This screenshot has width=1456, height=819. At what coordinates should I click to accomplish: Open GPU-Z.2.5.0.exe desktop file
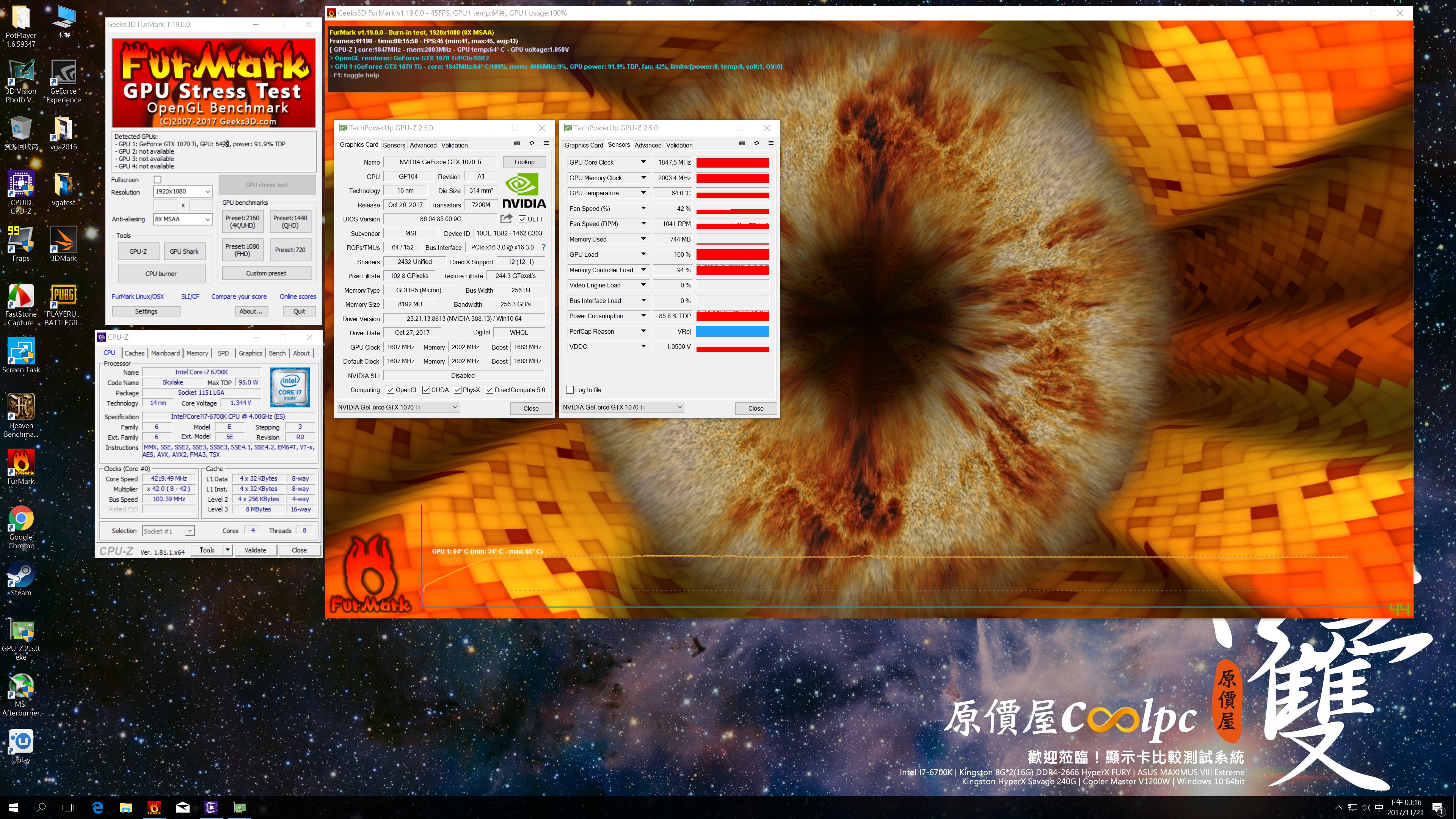click(x=21, y=639)
